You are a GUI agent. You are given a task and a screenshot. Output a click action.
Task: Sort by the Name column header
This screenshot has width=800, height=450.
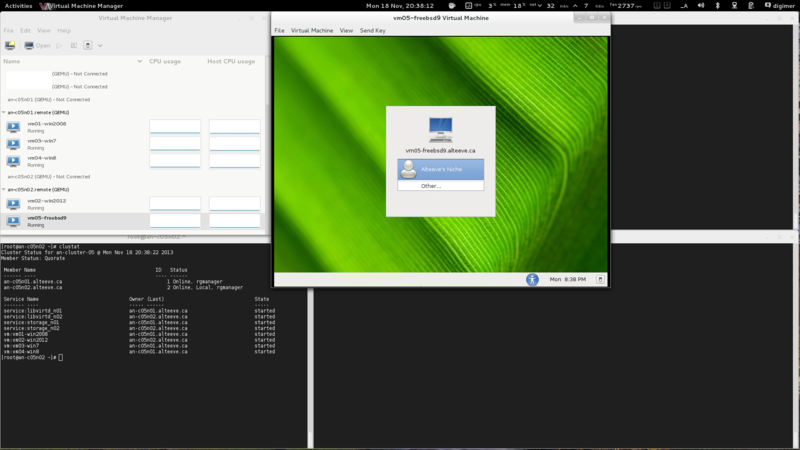[x=72, y=61]
